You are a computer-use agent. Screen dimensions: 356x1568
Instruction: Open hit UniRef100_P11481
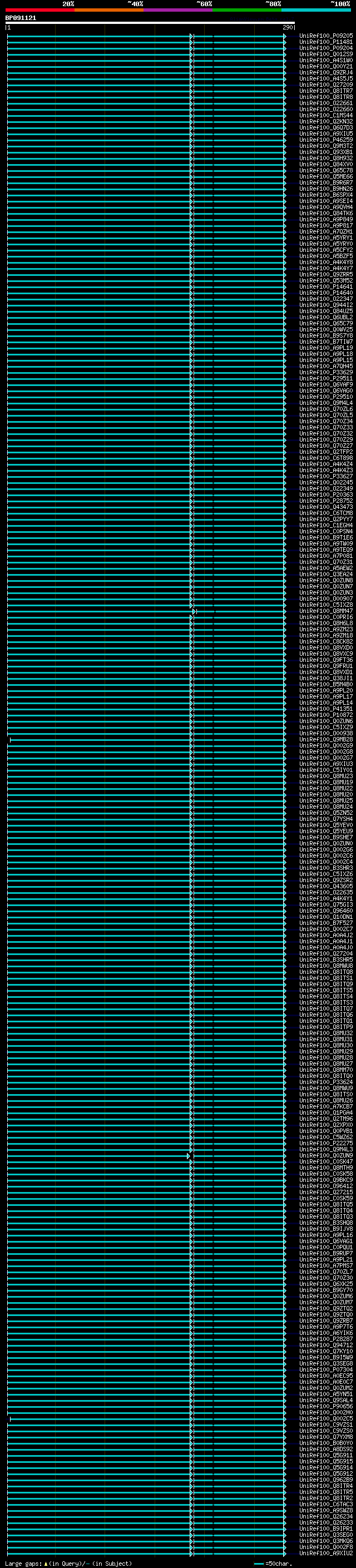click(x=326, y=42)
